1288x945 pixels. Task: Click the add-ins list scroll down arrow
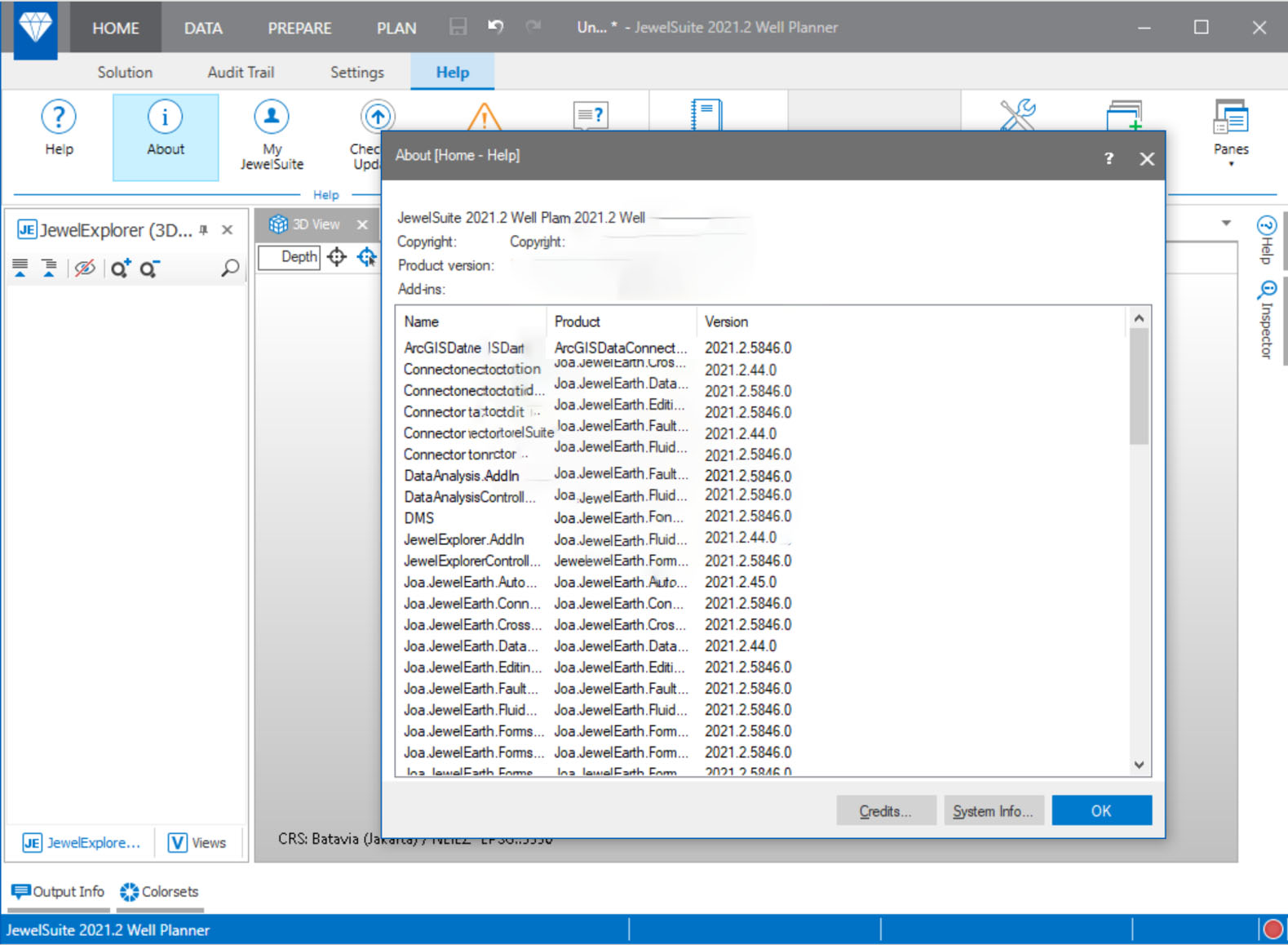[1140, 765]
